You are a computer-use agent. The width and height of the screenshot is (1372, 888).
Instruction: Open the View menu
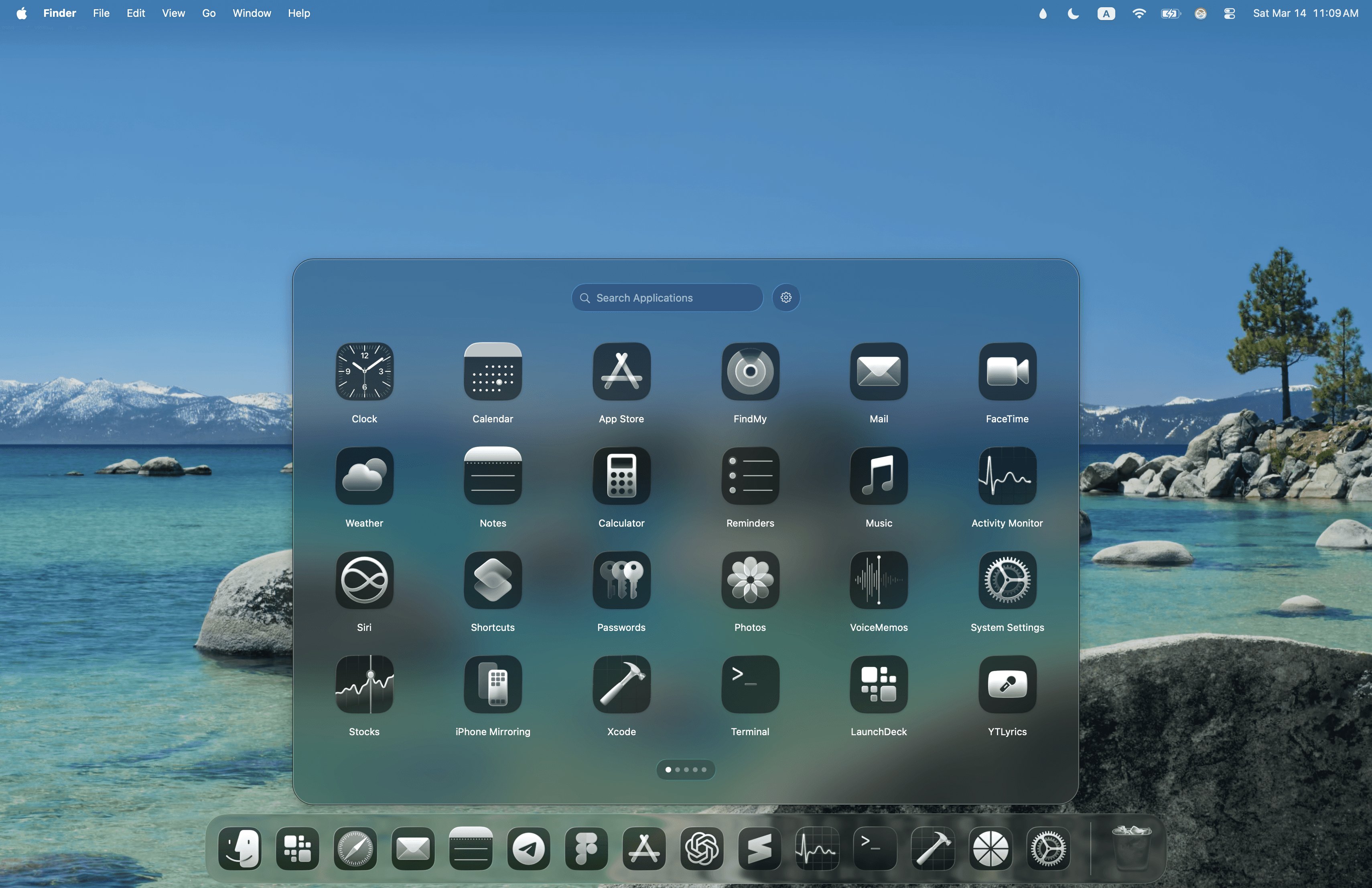pyautogui.click(x=173, y=13)
